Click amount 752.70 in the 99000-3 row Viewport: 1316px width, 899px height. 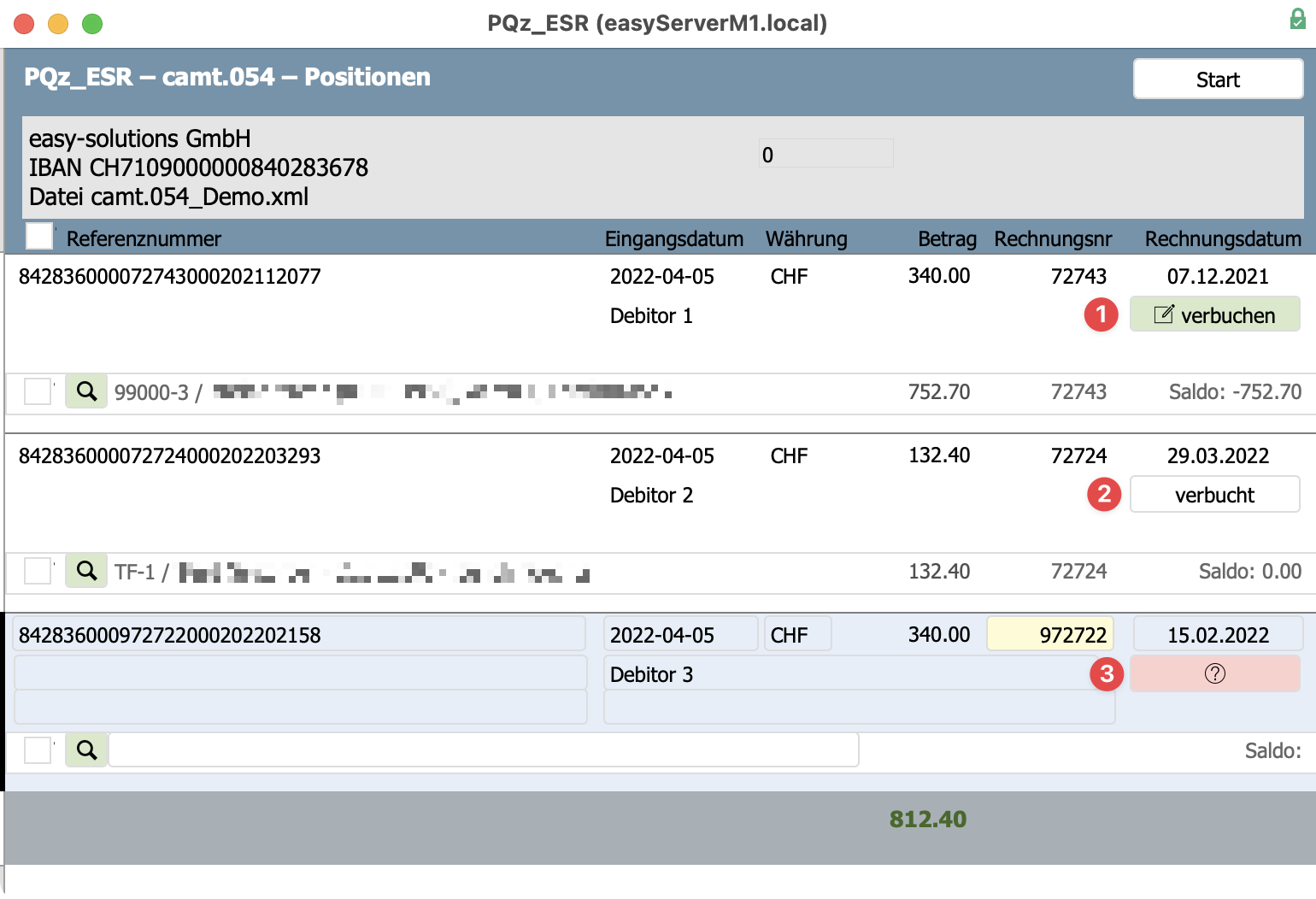[x=938, y=391]
